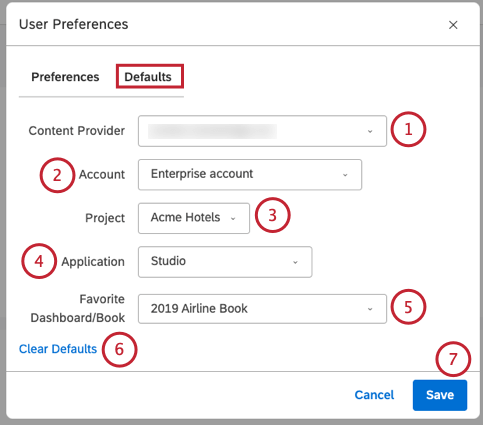
Task: Click the User Preferences dialog title
Action: 74,24
